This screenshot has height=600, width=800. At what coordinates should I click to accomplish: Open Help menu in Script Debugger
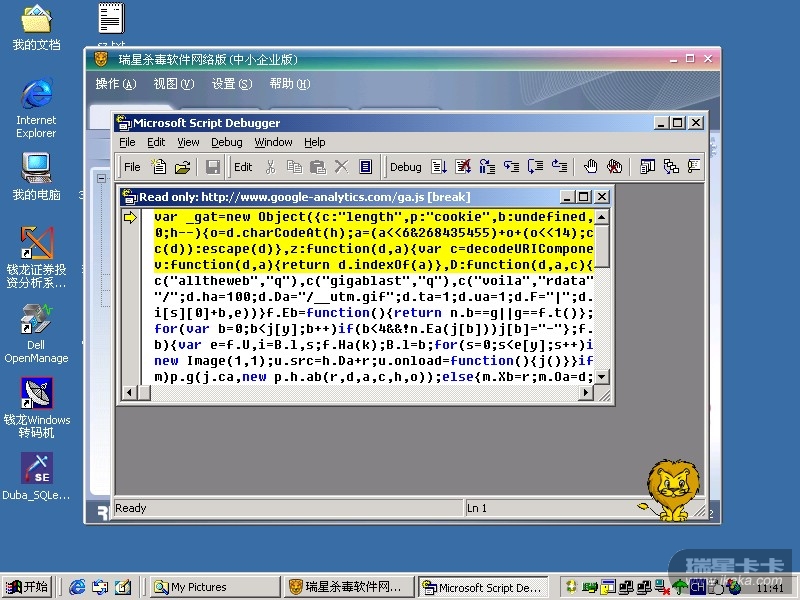pos(314,142)
